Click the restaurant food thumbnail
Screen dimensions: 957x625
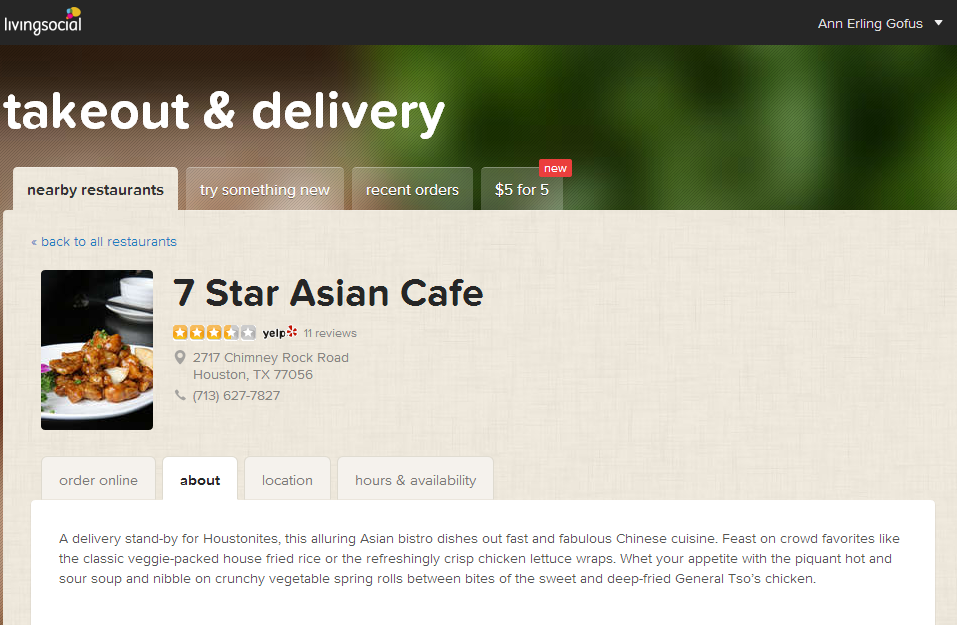pos(97,350)
